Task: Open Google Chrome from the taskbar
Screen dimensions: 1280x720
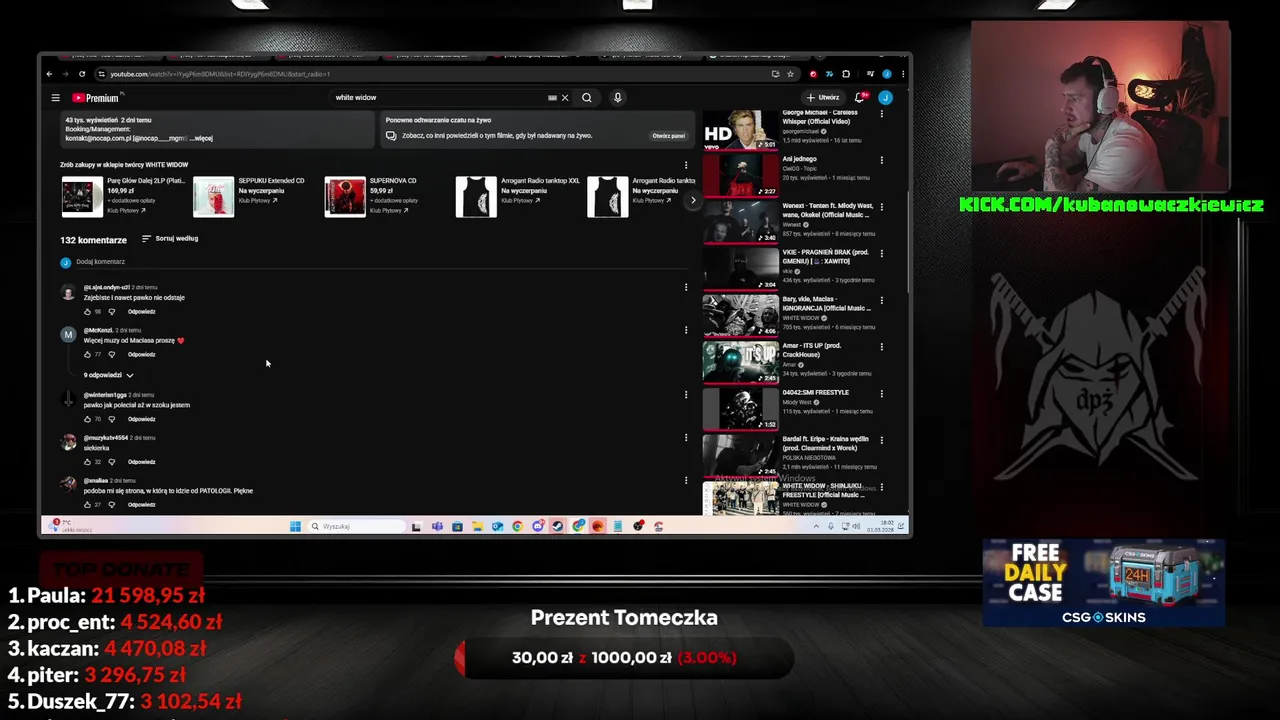Action: point(517,526)
